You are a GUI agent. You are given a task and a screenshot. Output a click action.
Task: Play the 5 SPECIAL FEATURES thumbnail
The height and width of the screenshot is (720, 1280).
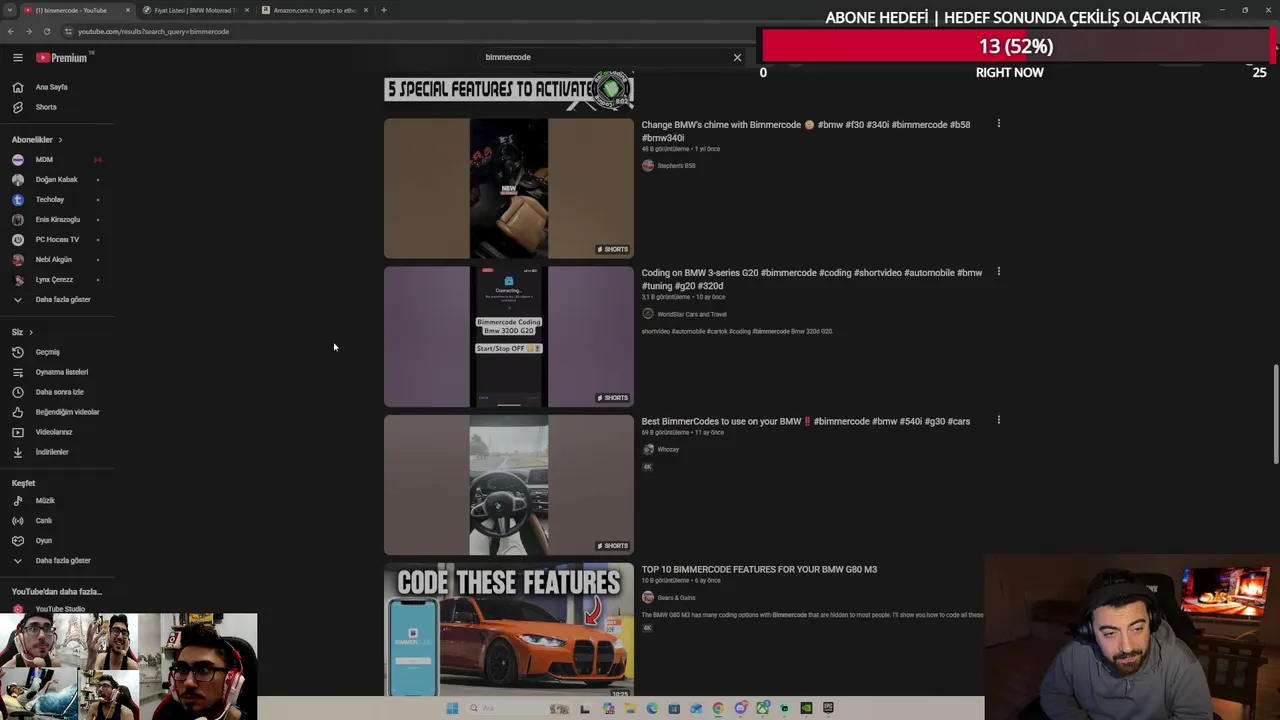point(509,91)
